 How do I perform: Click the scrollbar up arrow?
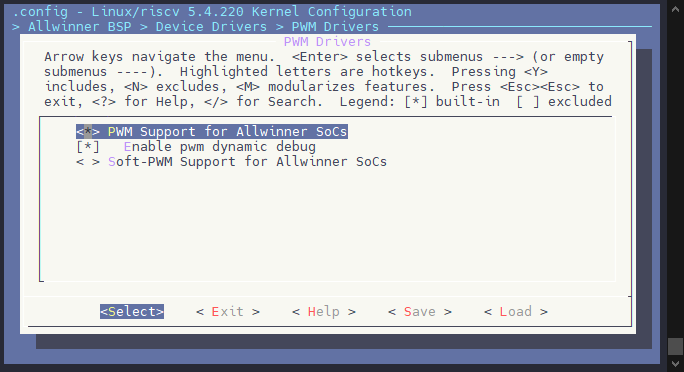click(x=675, y=9)
